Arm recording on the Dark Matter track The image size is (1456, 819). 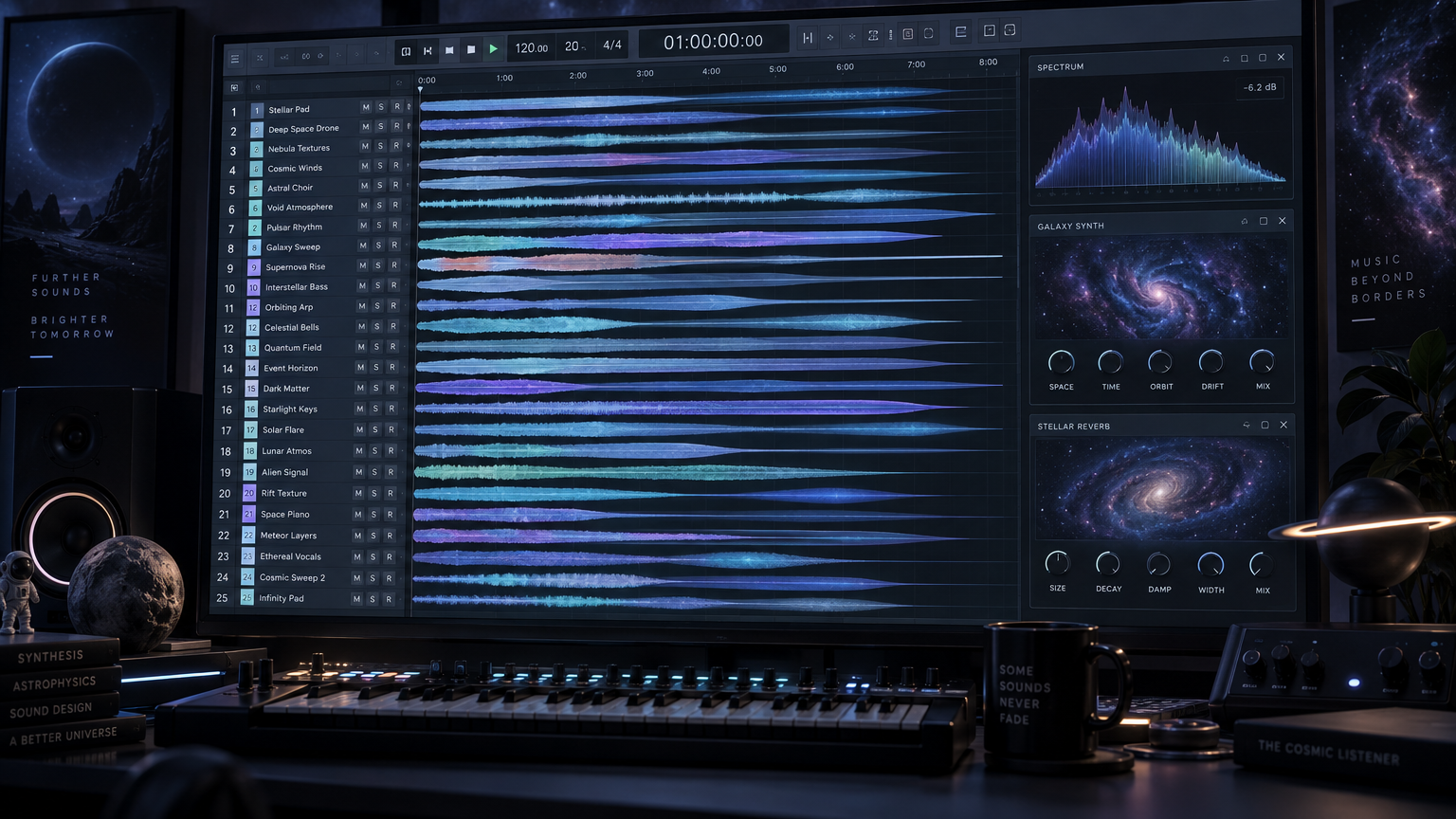(x=391, y=388)
